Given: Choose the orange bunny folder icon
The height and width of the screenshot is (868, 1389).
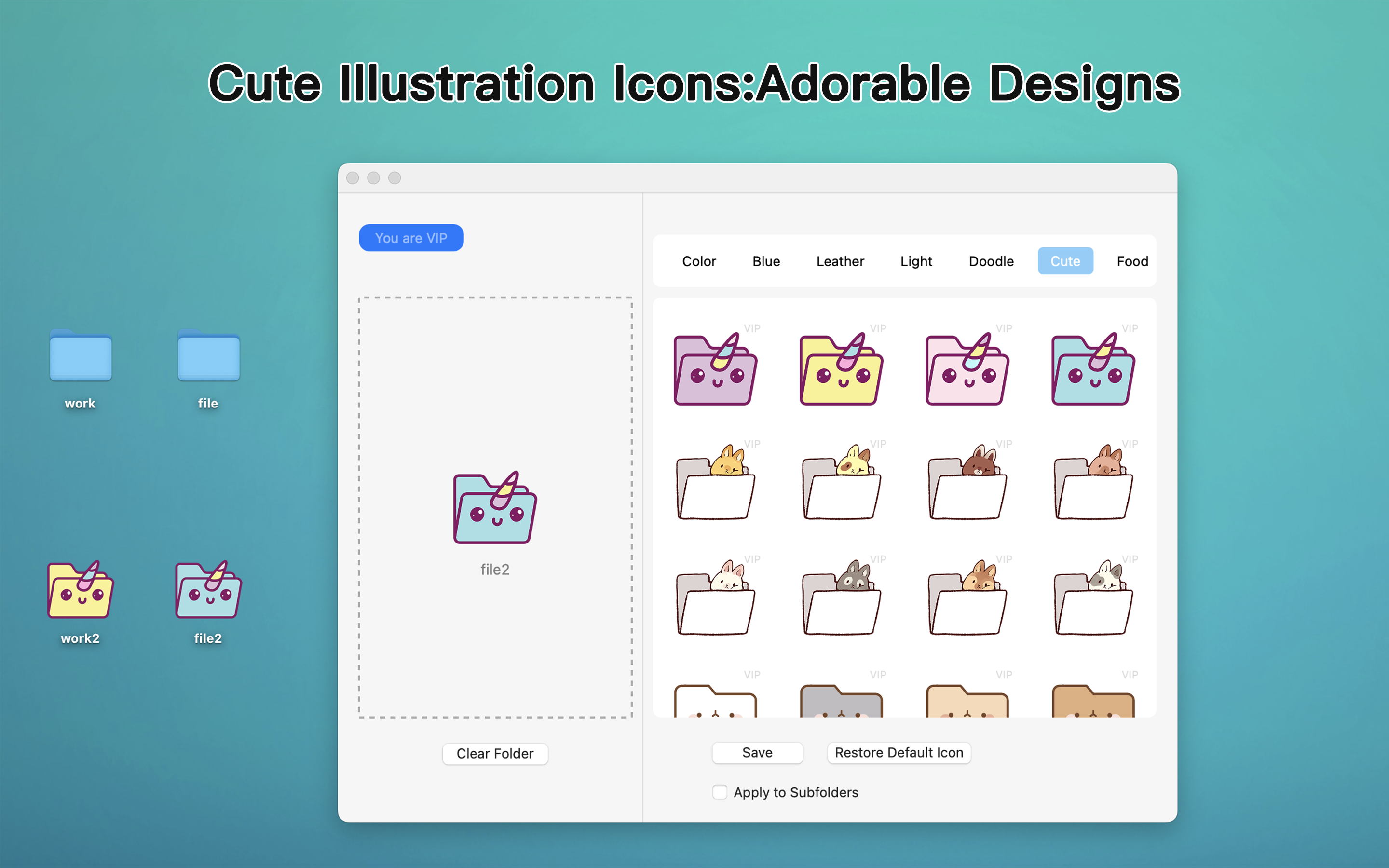Looking at the screenshot, I should (x=715, y=482).
